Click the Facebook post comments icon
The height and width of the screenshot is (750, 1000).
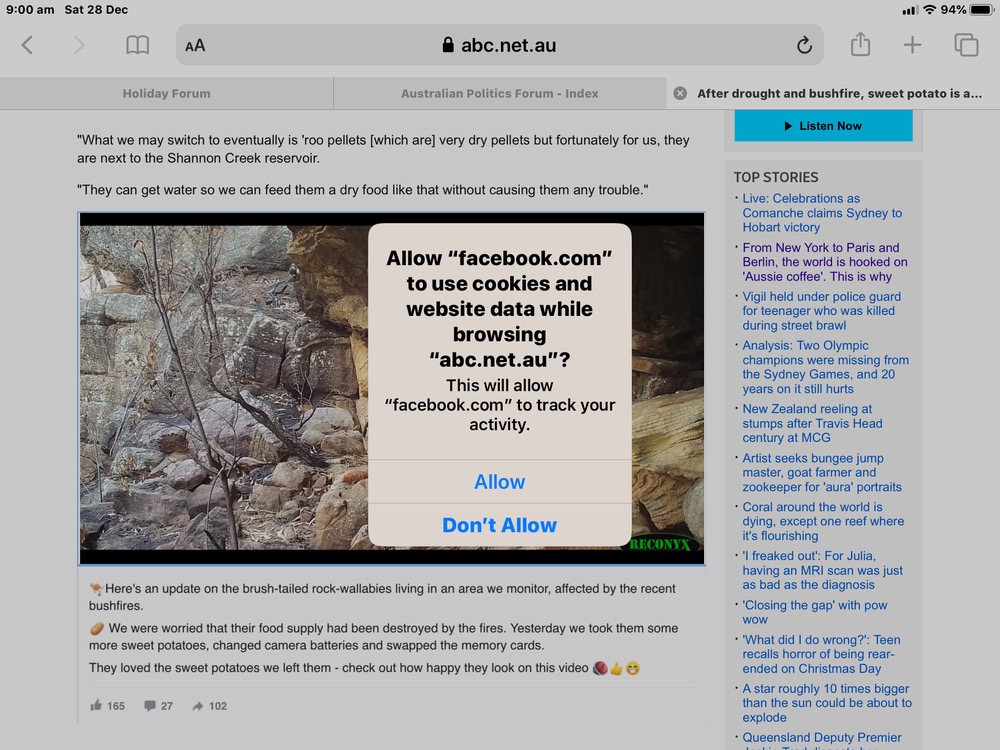point(150,705)
